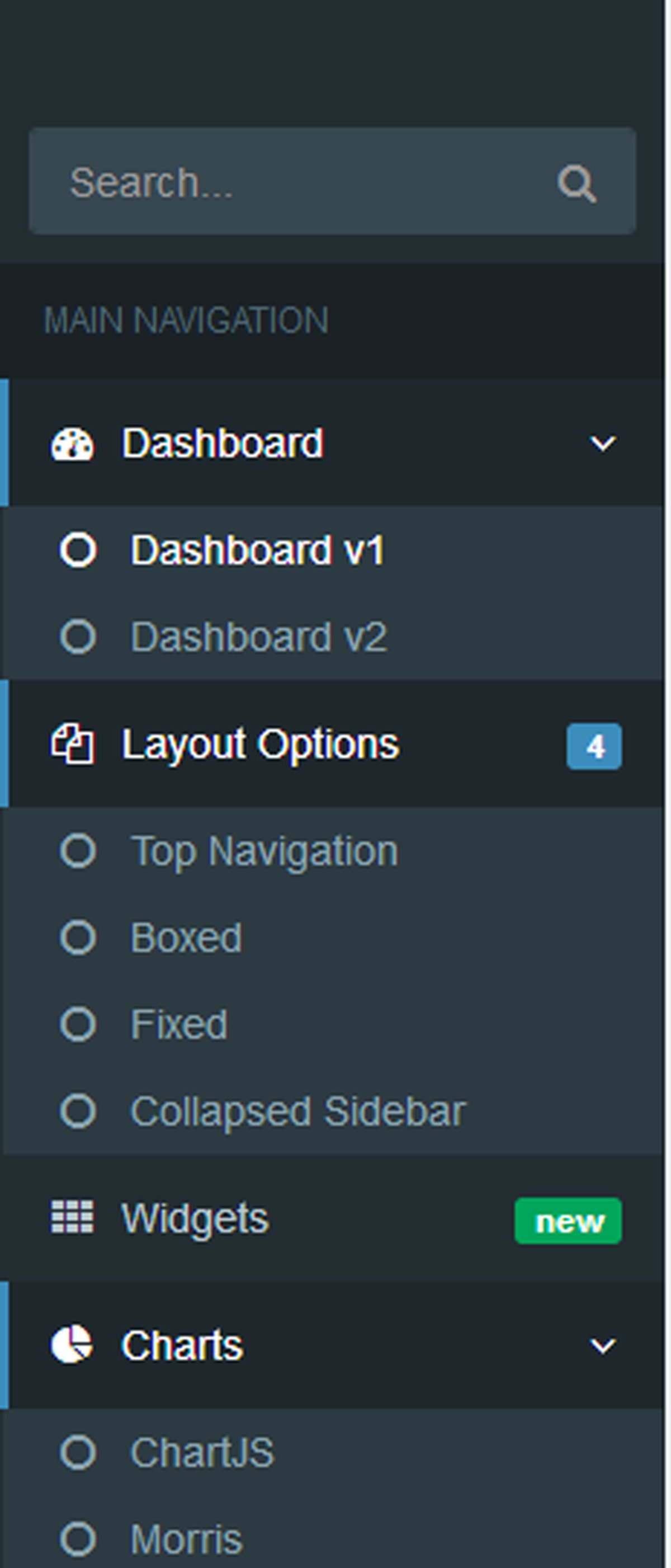Collapse the Dashboard menu chevron
The image size is (671, 1568).
pyautogui.click(x=602, y=444)
